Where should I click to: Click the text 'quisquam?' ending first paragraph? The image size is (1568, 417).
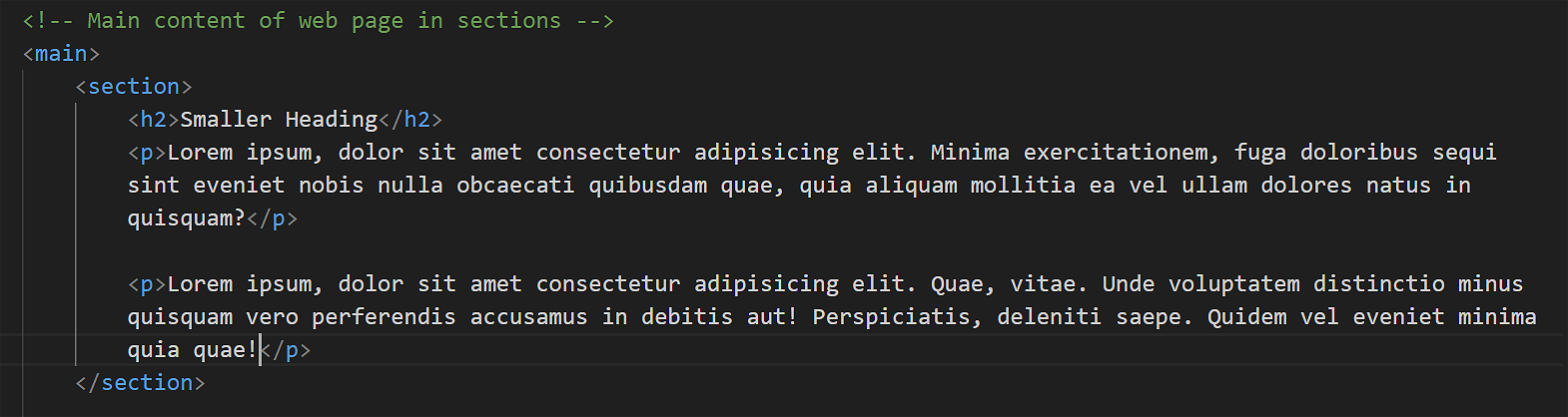point(187,218)
